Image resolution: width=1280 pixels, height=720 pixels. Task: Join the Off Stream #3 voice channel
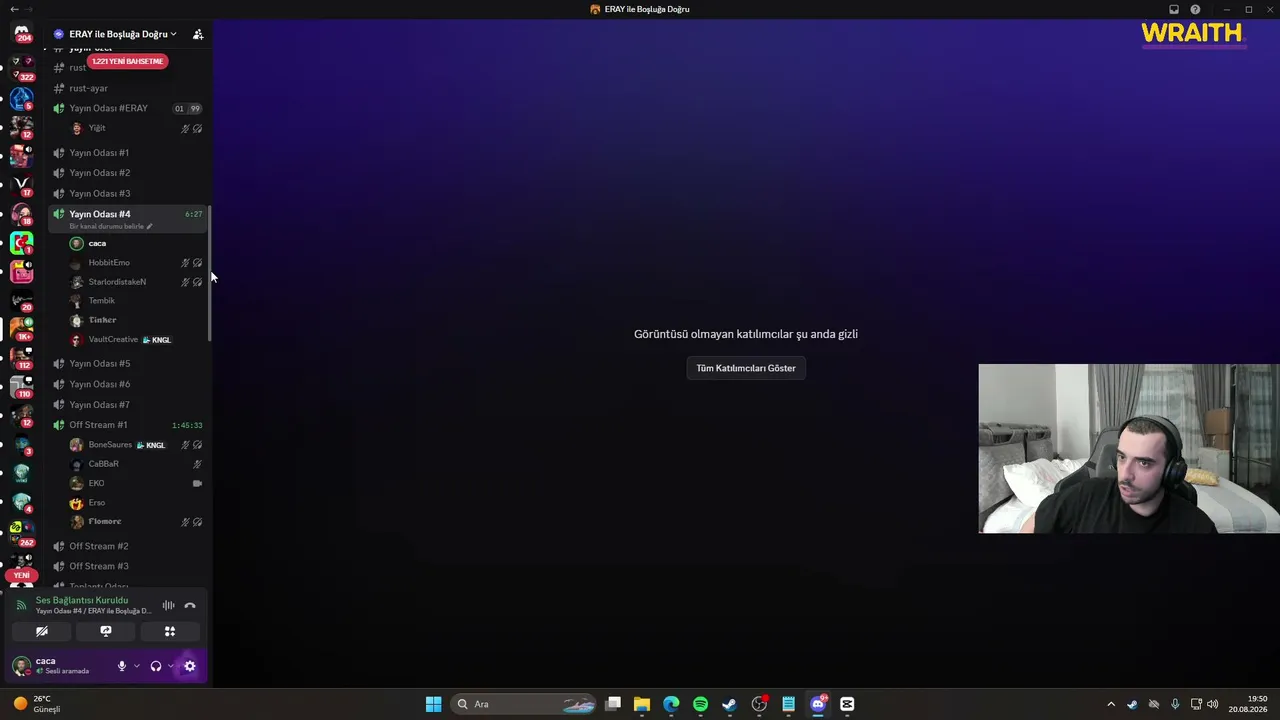[x=128, y=566]
